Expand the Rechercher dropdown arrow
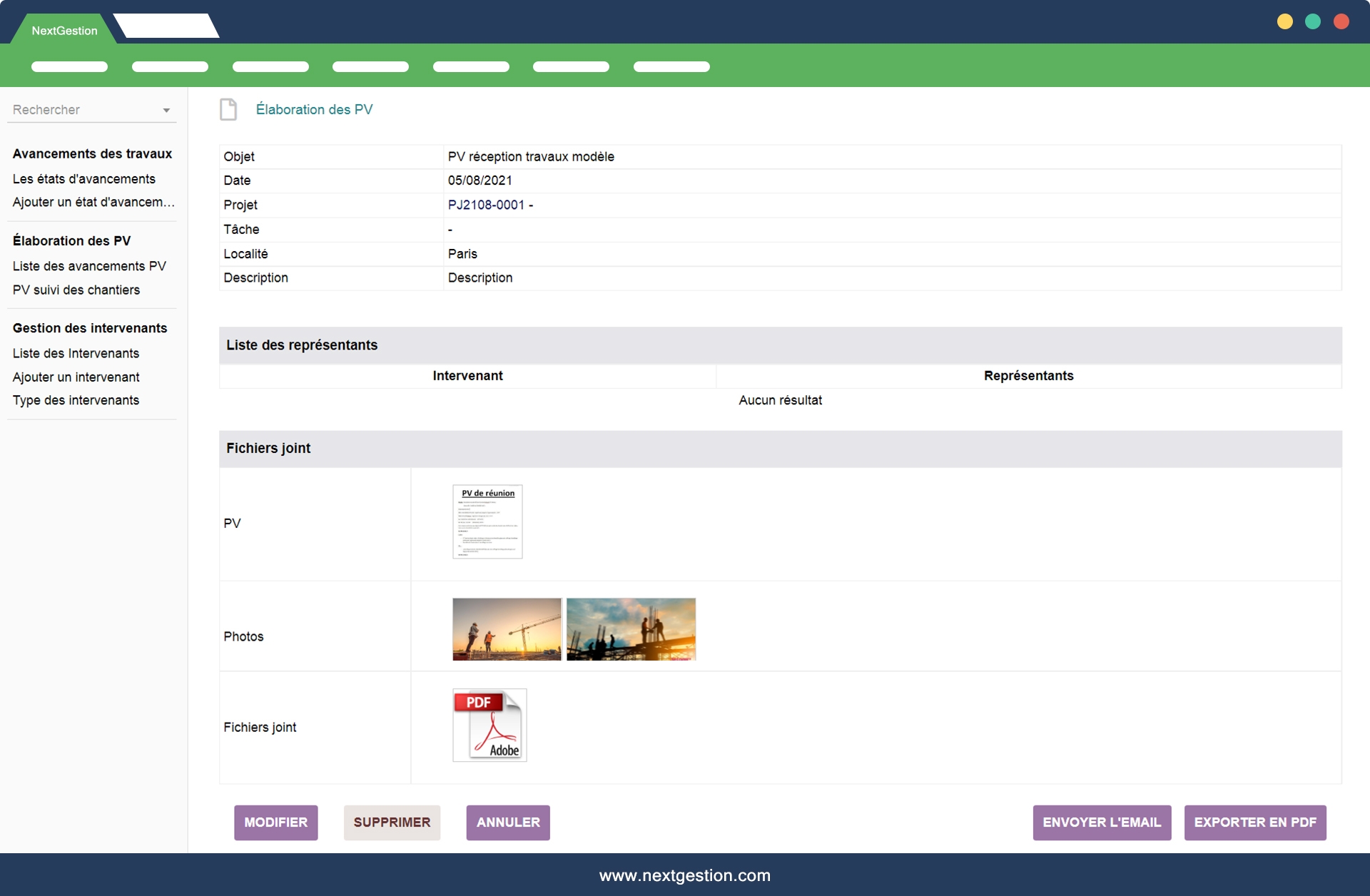This screenshot has width=1370, height=896. [166, 111]
